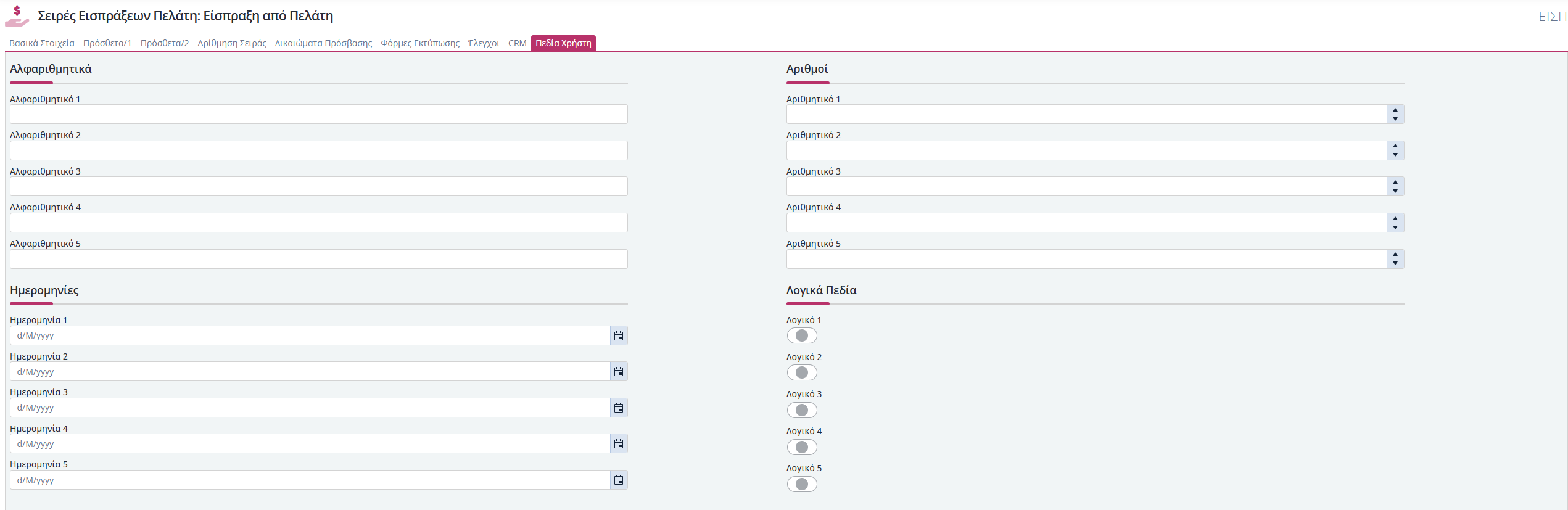Screen dimensions: 1568x510
Task: Switch to the Βασικά Στοιχεία tab
Action: [42, 43]
